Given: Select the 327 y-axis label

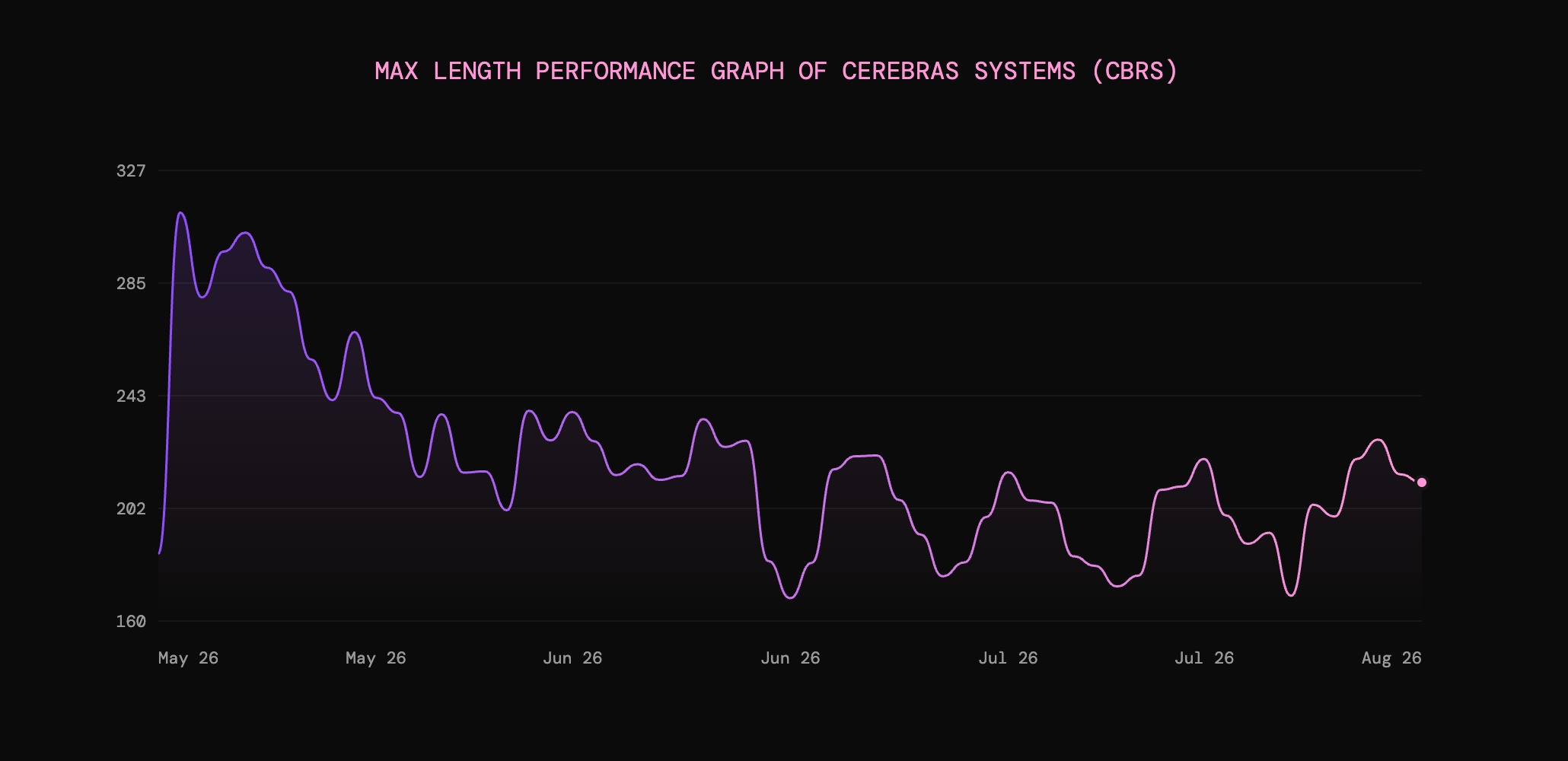Looking at the screenshot, I should click(130, 171).
